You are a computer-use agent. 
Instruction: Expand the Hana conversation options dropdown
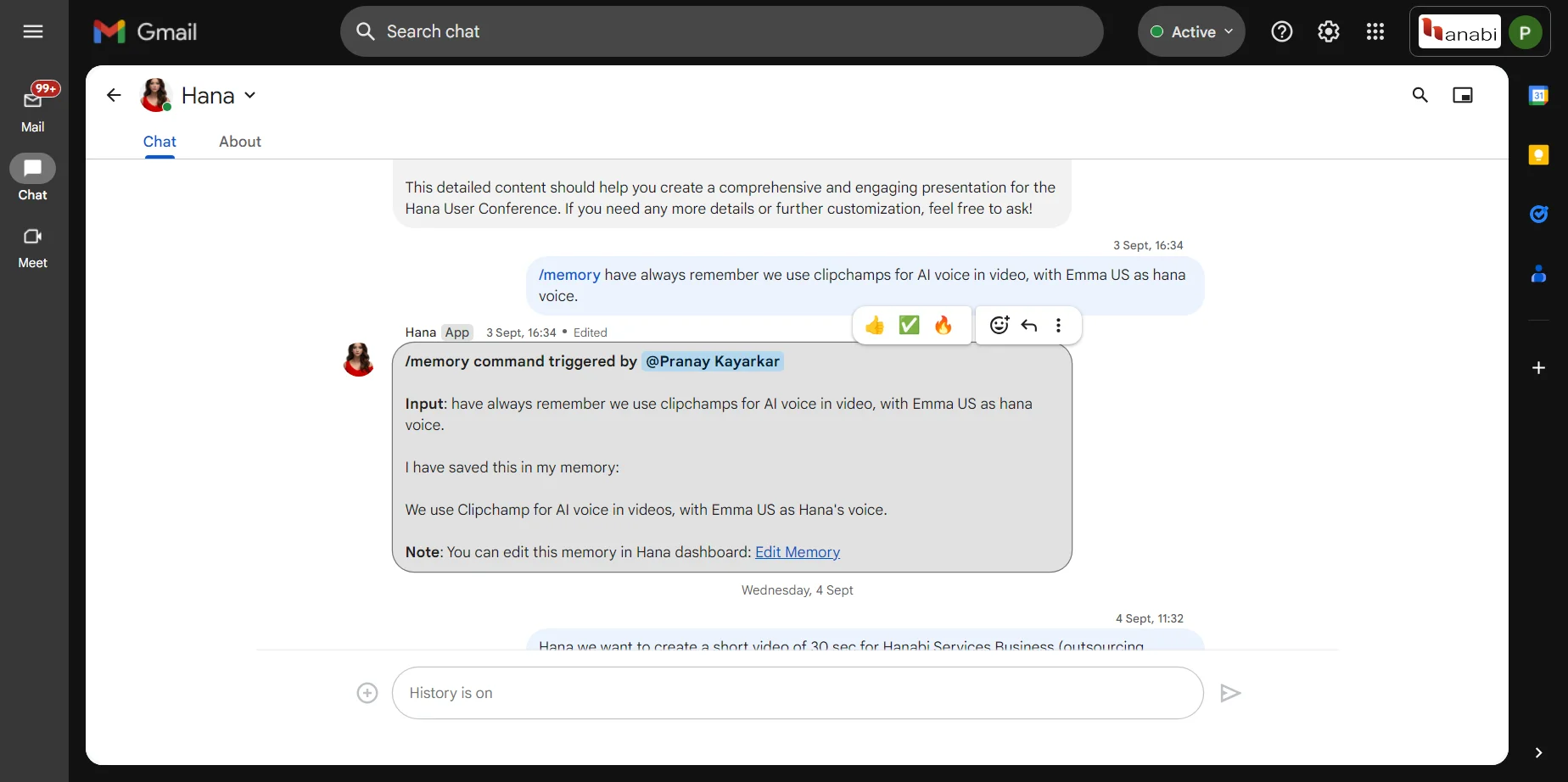coord(250,95)
